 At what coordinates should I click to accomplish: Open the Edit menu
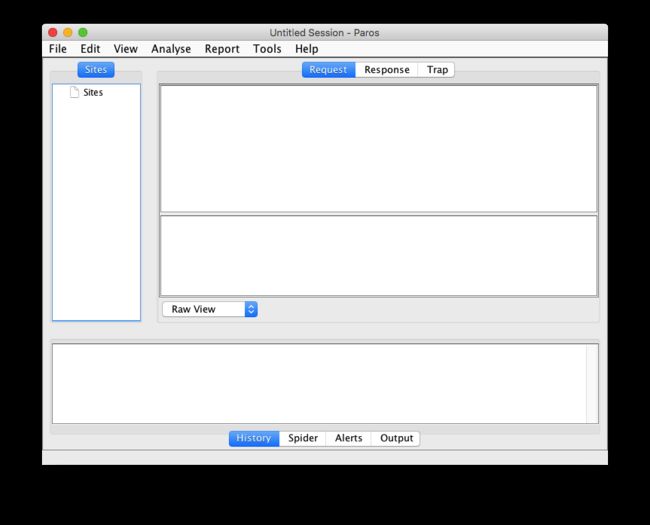[x=90, y=49]
